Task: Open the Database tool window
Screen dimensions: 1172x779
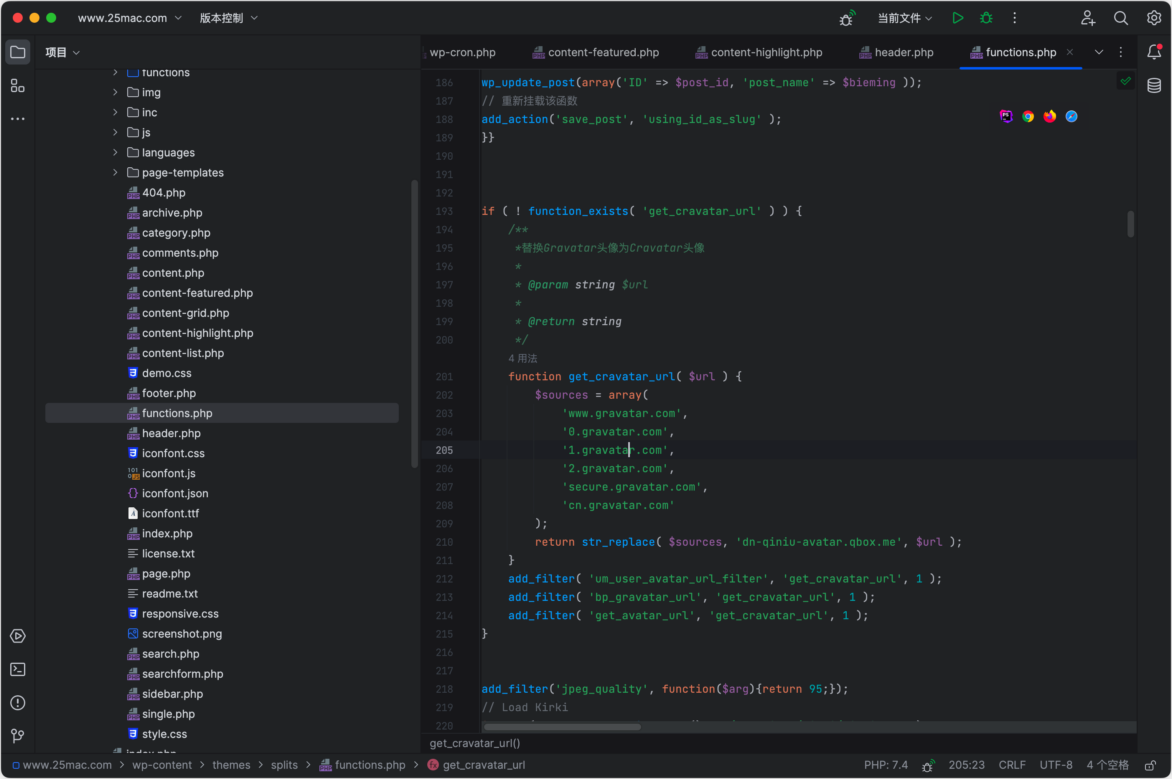Action: [x=1154, y=85]
